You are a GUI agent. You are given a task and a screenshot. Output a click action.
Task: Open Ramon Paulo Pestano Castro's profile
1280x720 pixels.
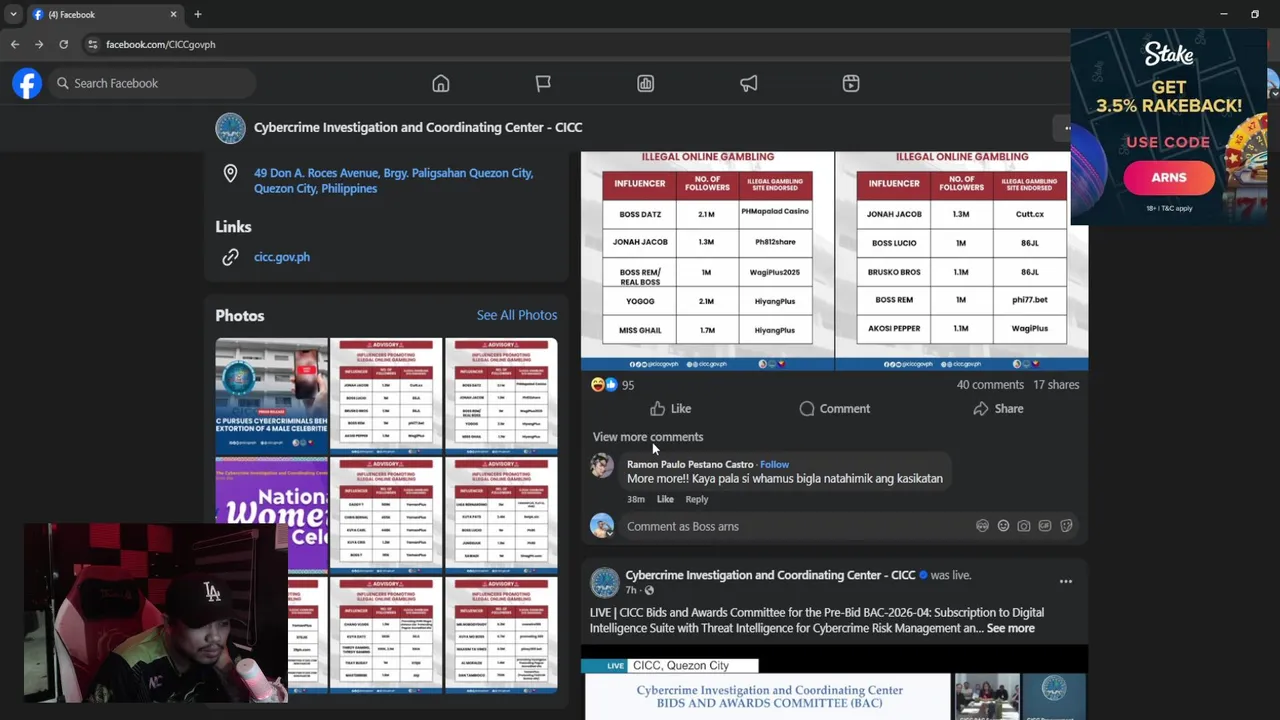coord(690,464)
